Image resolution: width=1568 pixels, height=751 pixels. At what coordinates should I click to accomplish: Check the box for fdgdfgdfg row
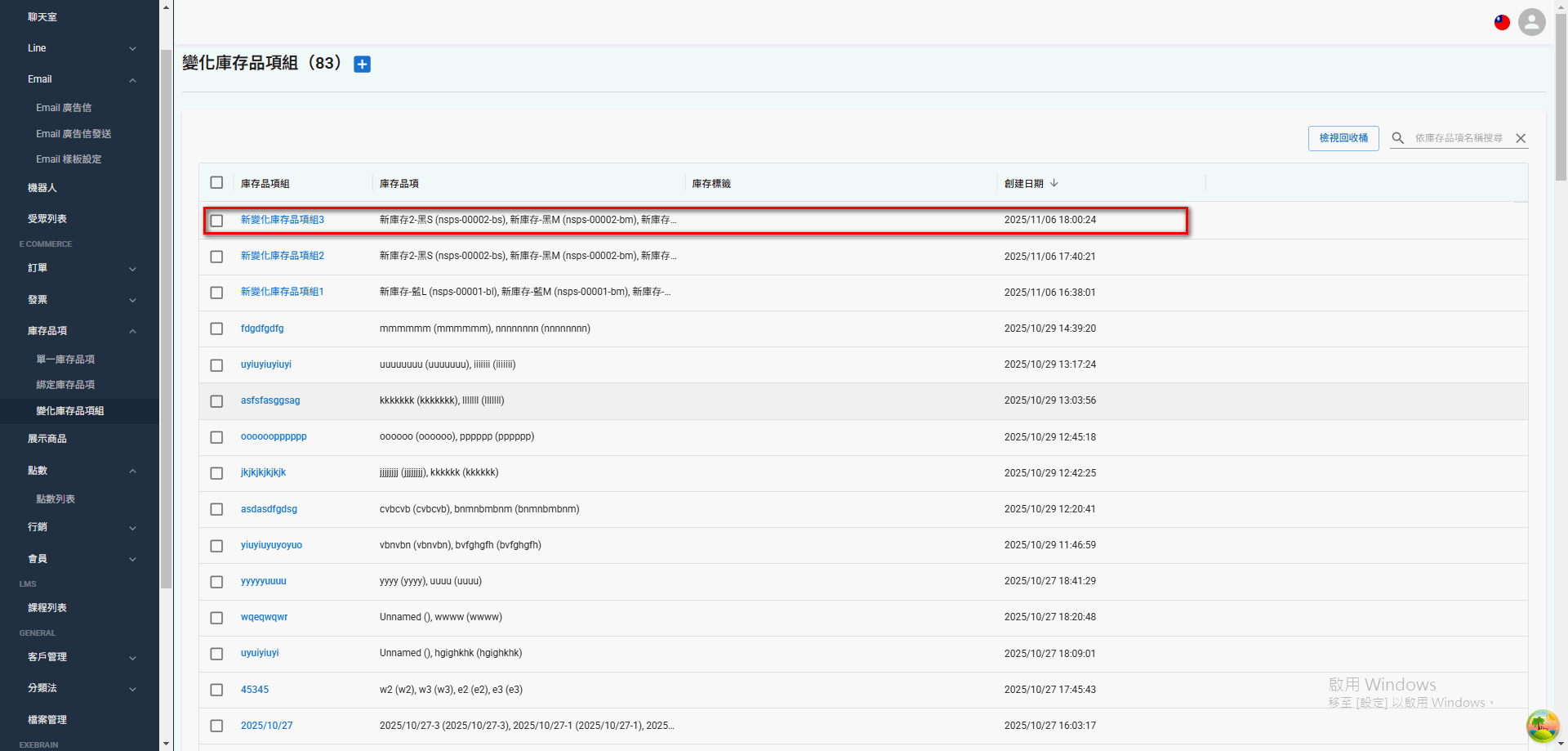coord(216,329)
